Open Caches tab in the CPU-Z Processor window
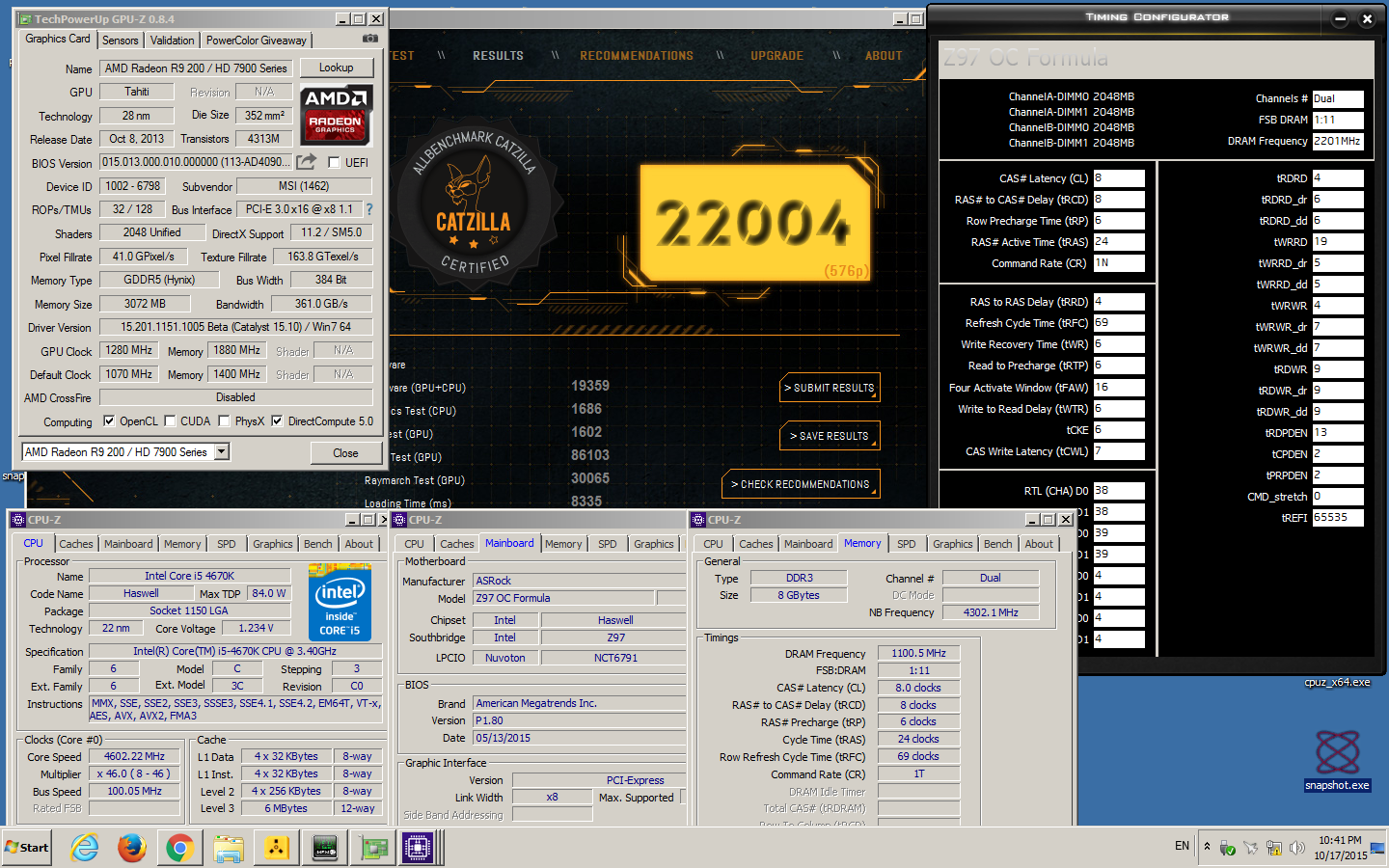Screen dimensions: 1389x868 pyautogui.click(x=76, y=544)
